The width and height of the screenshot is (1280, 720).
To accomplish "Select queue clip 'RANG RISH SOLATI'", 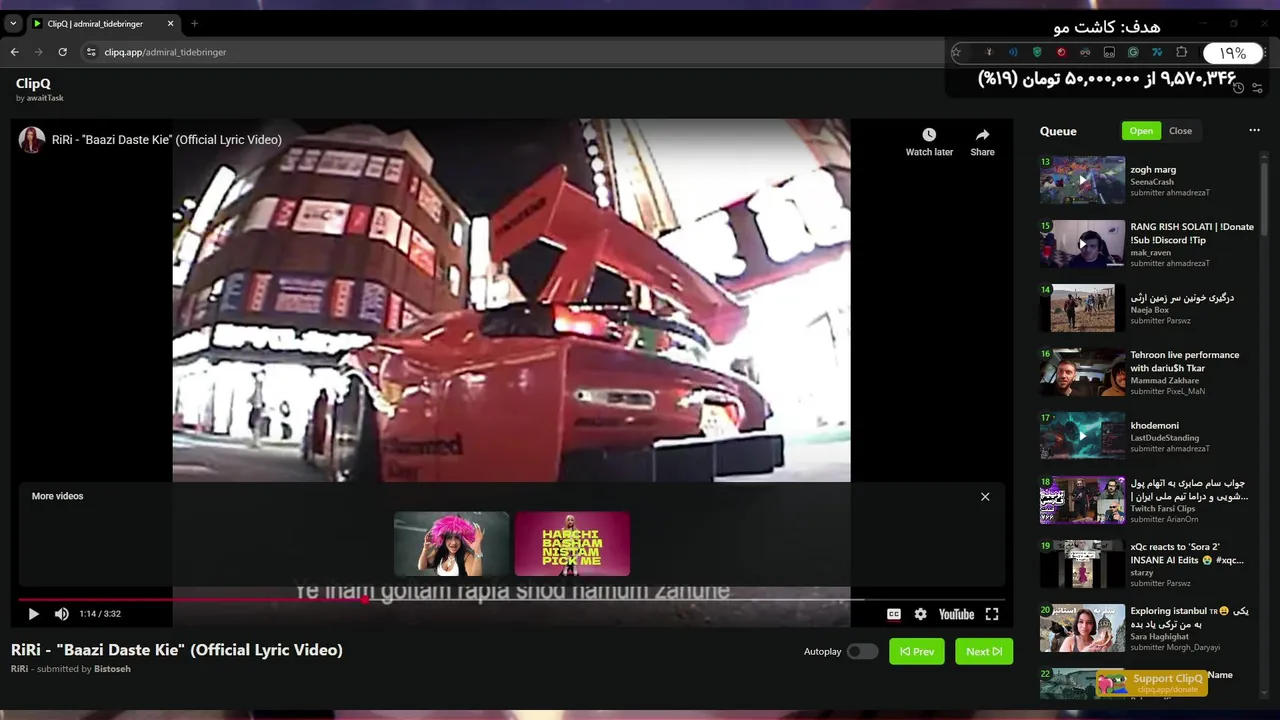I will (1148, 244).
